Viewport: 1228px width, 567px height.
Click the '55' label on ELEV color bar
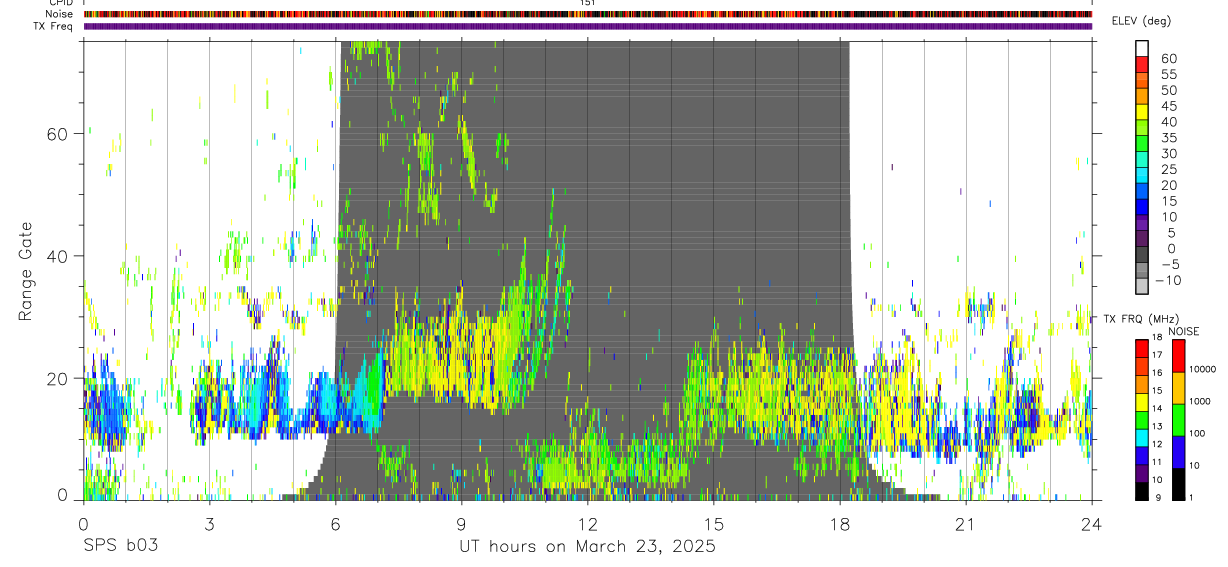click(x=1168, y=74)
